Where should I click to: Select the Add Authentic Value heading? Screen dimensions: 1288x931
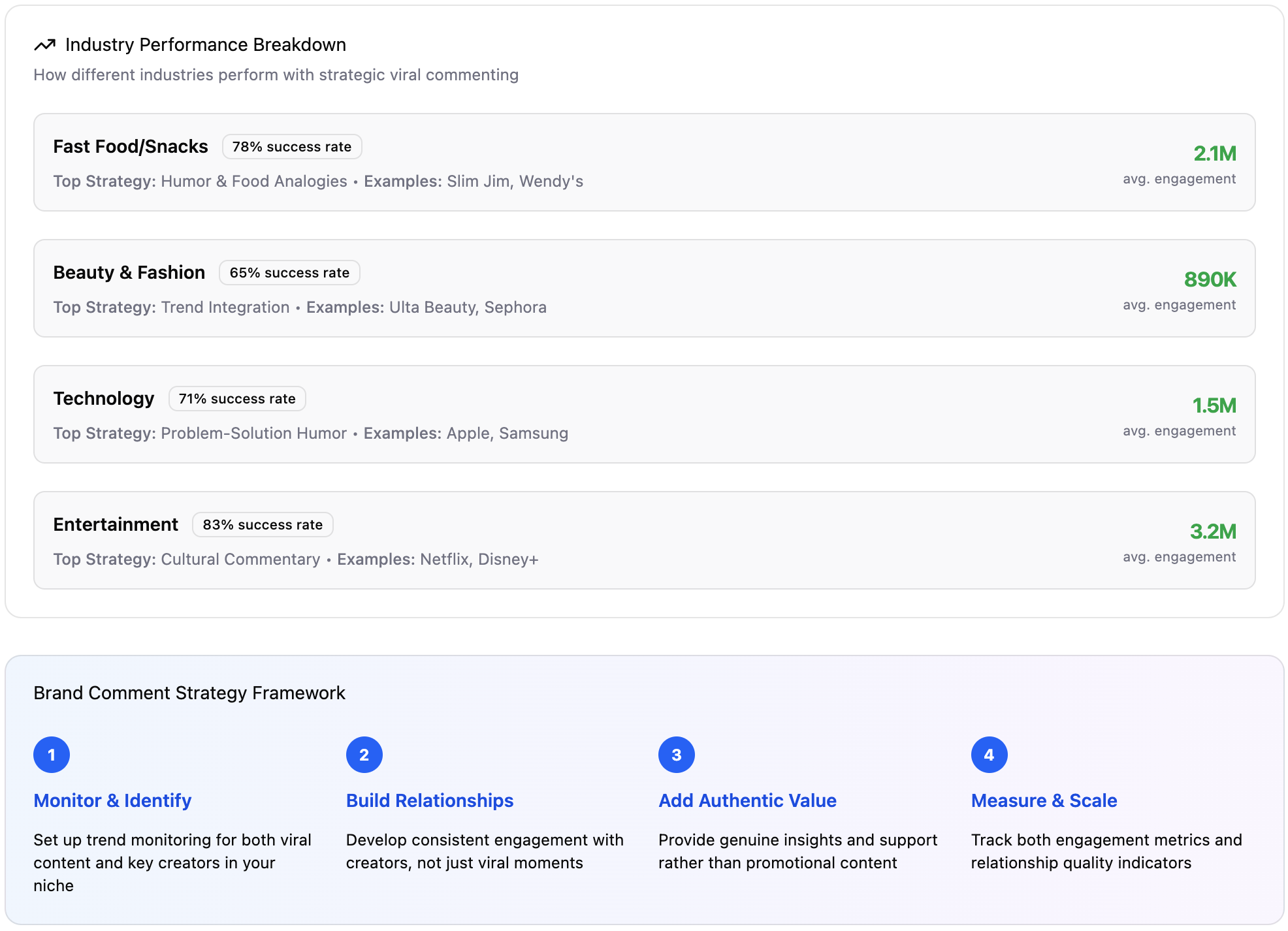[x=747, y=800]
